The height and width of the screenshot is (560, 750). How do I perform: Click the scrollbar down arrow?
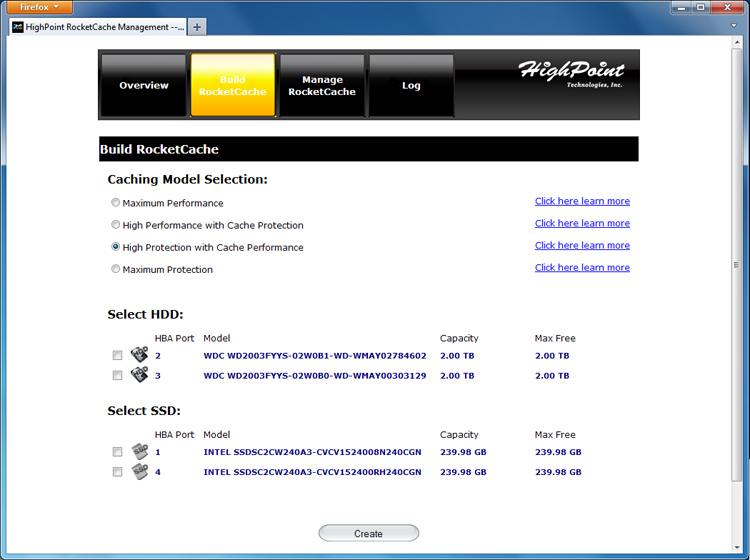tap(737, 548)
